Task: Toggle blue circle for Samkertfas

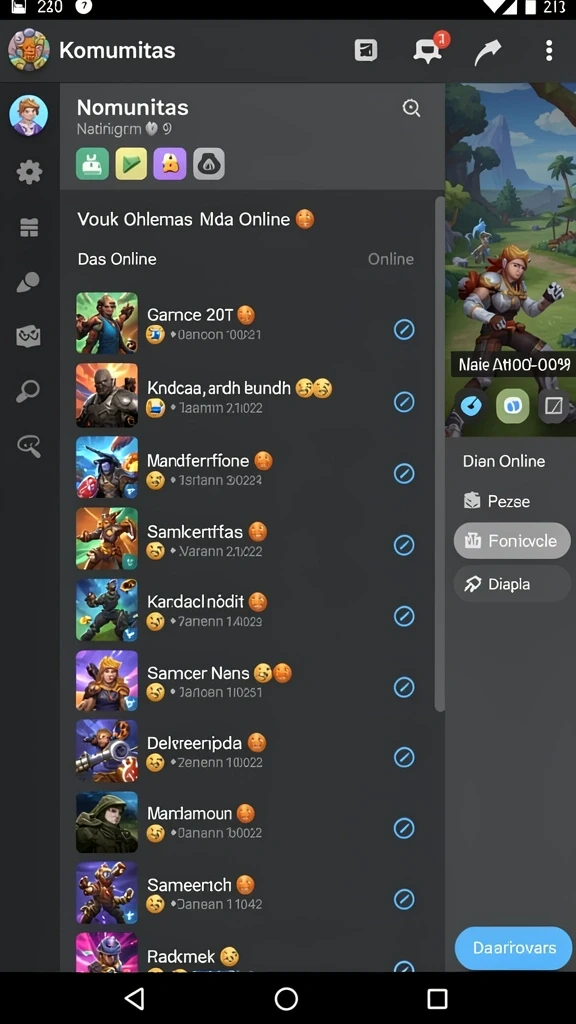Action: tap(404, 545)
